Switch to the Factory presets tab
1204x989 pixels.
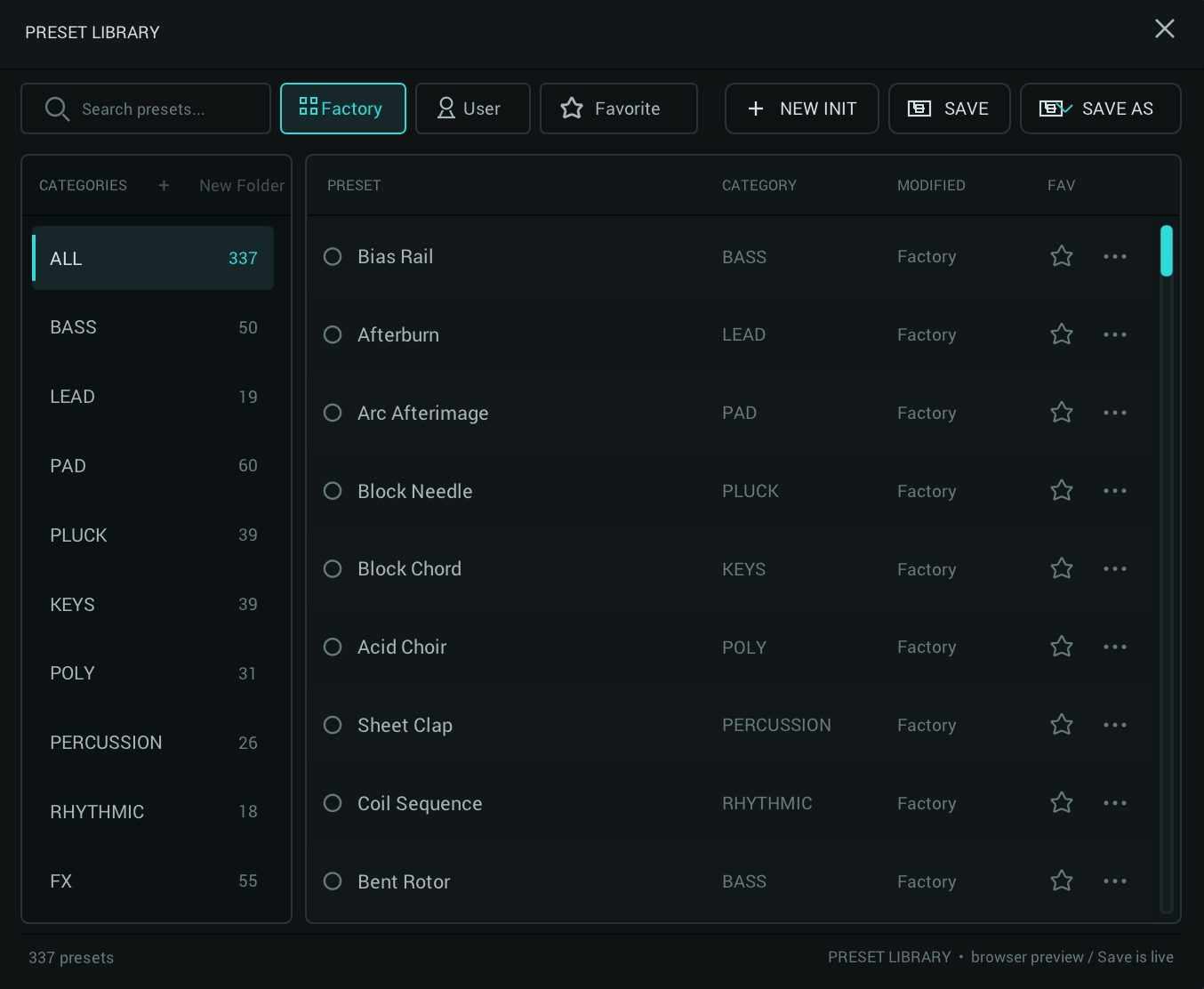point(343,109)
